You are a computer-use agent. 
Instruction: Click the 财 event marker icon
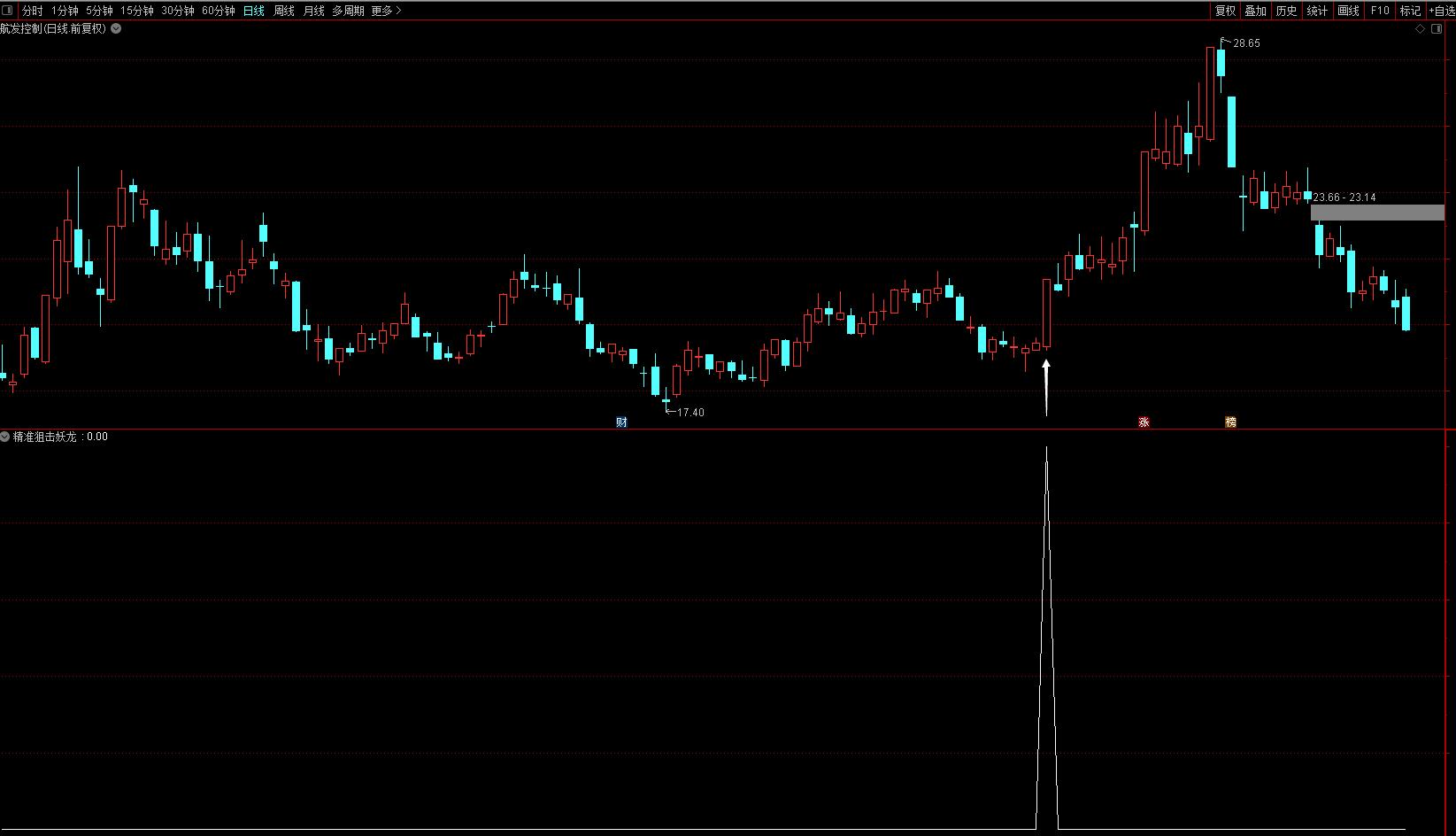621,422
